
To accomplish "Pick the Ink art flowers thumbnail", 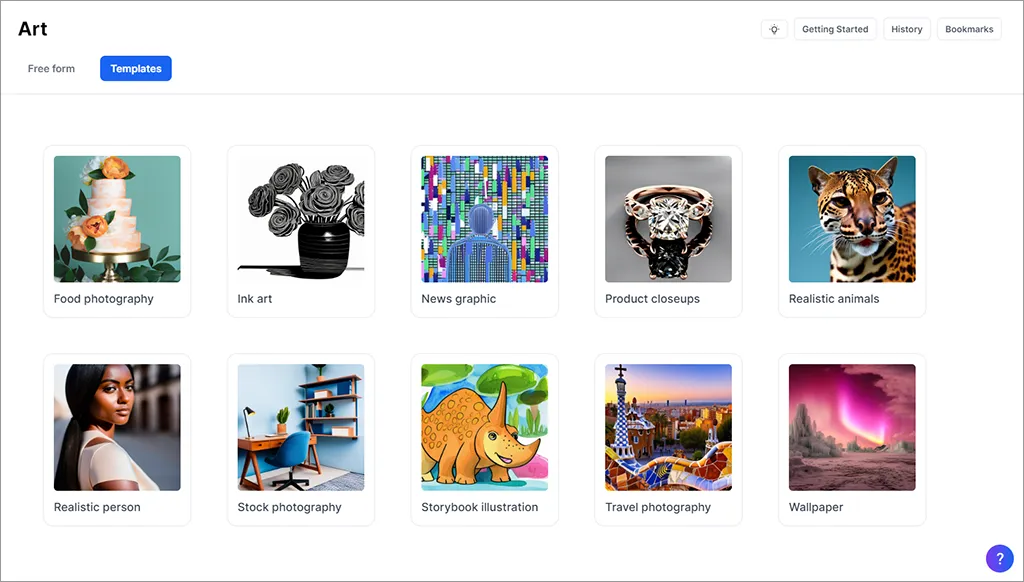I will [301, 219].
